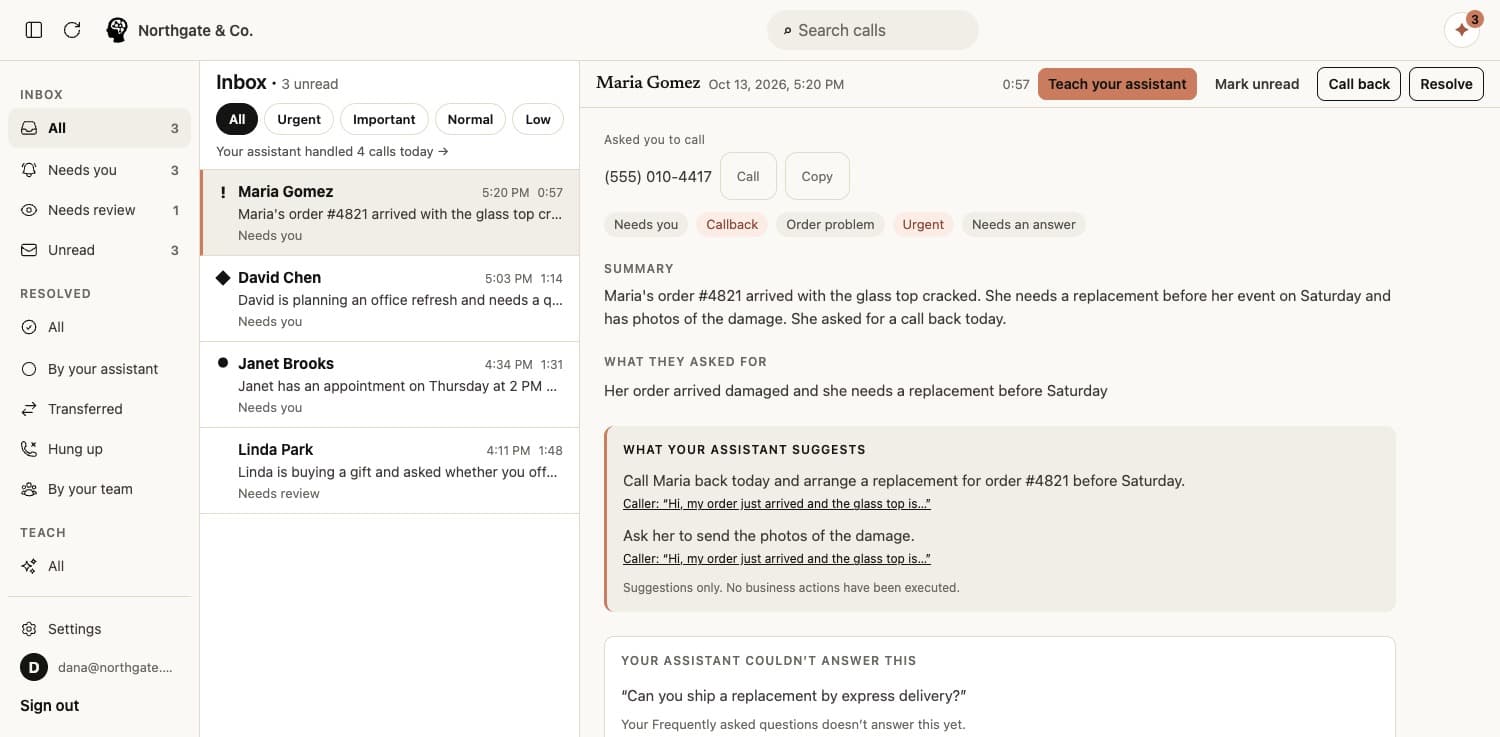Screen dimensions: 1500x737
Task: Focus the Search calls field
Action: 873,30
